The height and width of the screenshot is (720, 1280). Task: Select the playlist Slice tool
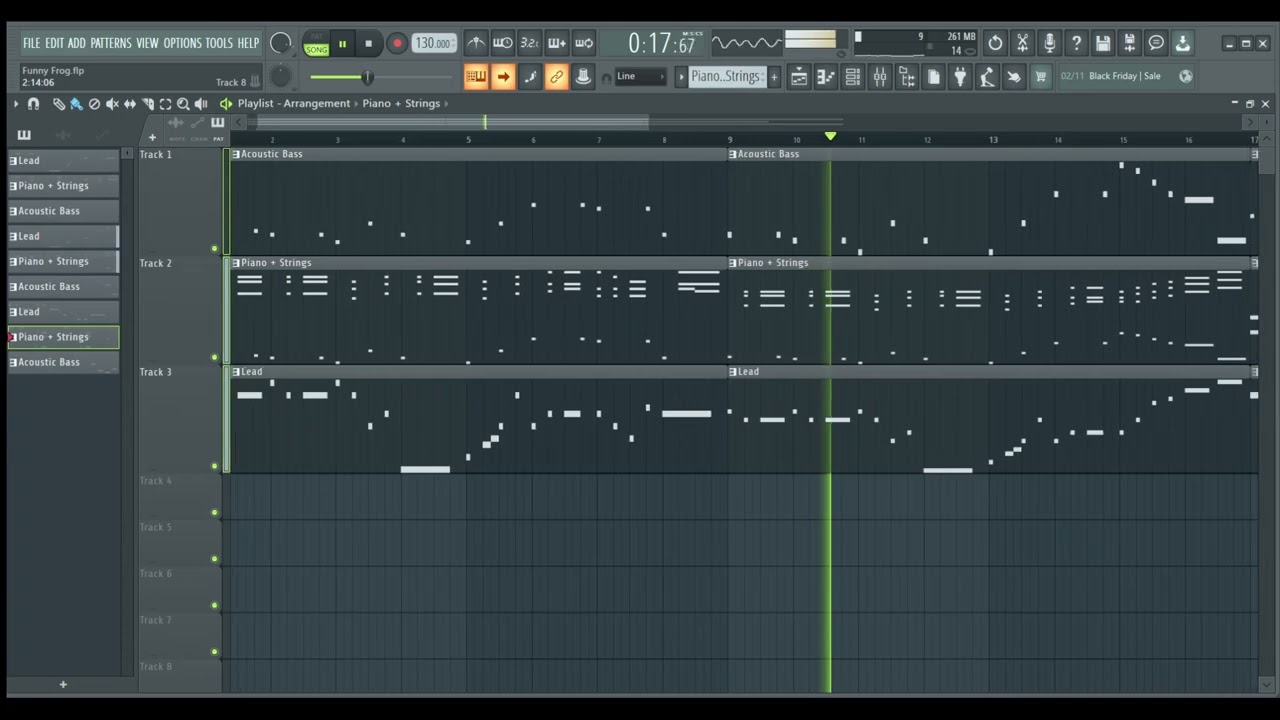pyautogui.click(x=148, y=104)
